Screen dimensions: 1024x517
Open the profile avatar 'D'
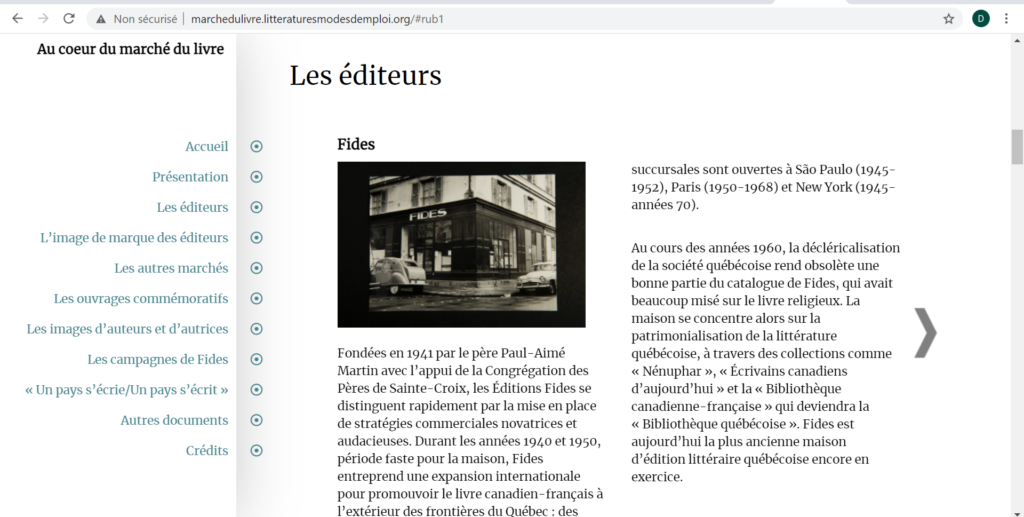[x=980, y=19]
